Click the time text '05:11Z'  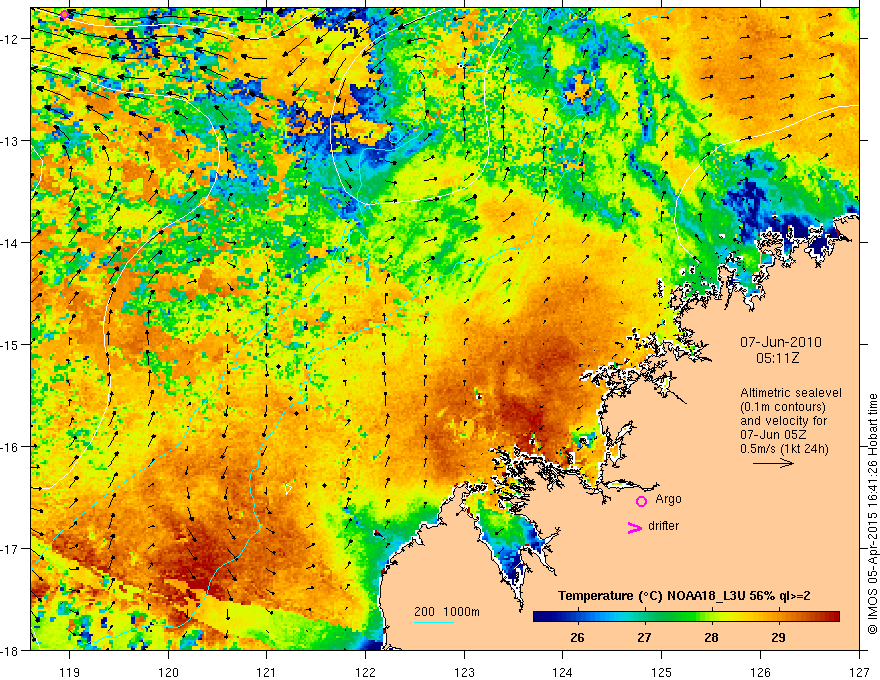point(777,358)
